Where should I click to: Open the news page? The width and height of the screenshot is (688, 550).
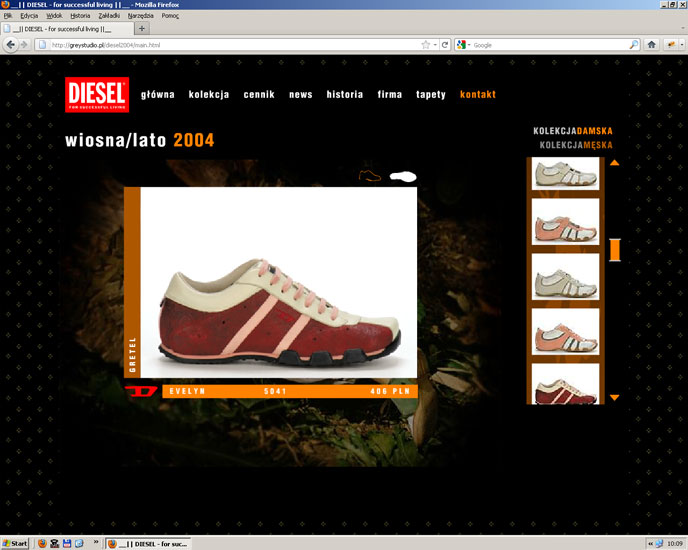tap(301, 94)
